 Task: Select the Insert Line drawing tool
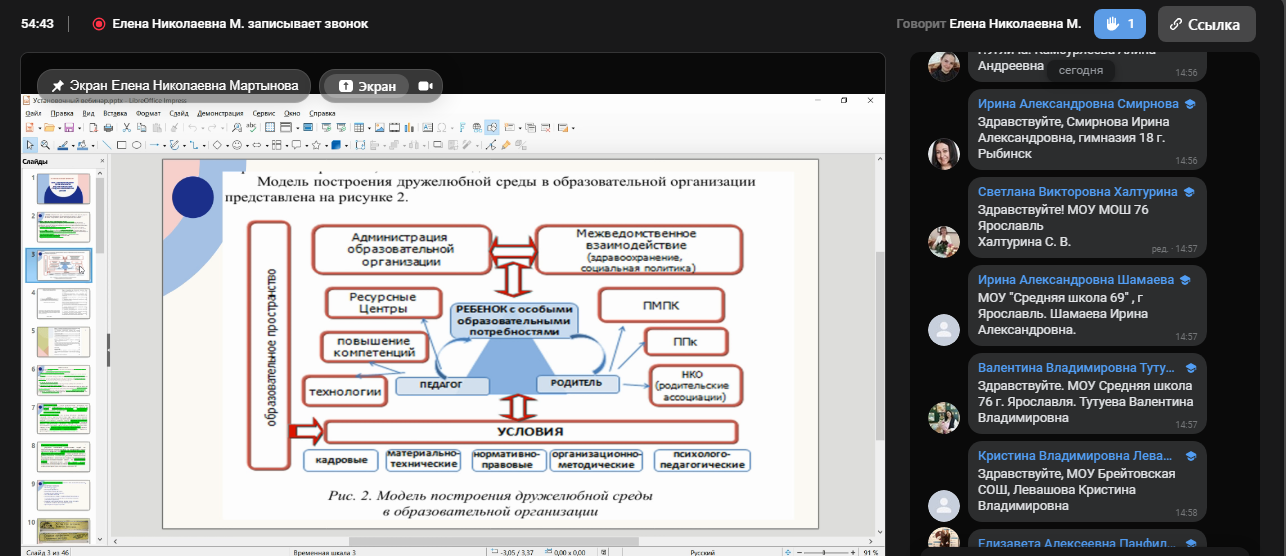coord(107,145)
